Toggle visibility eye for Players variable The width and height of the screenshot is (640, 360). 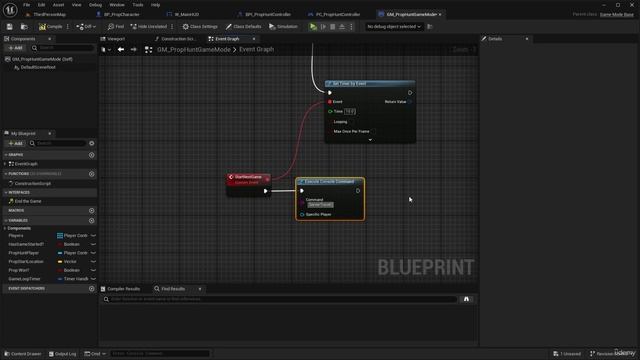93,236
